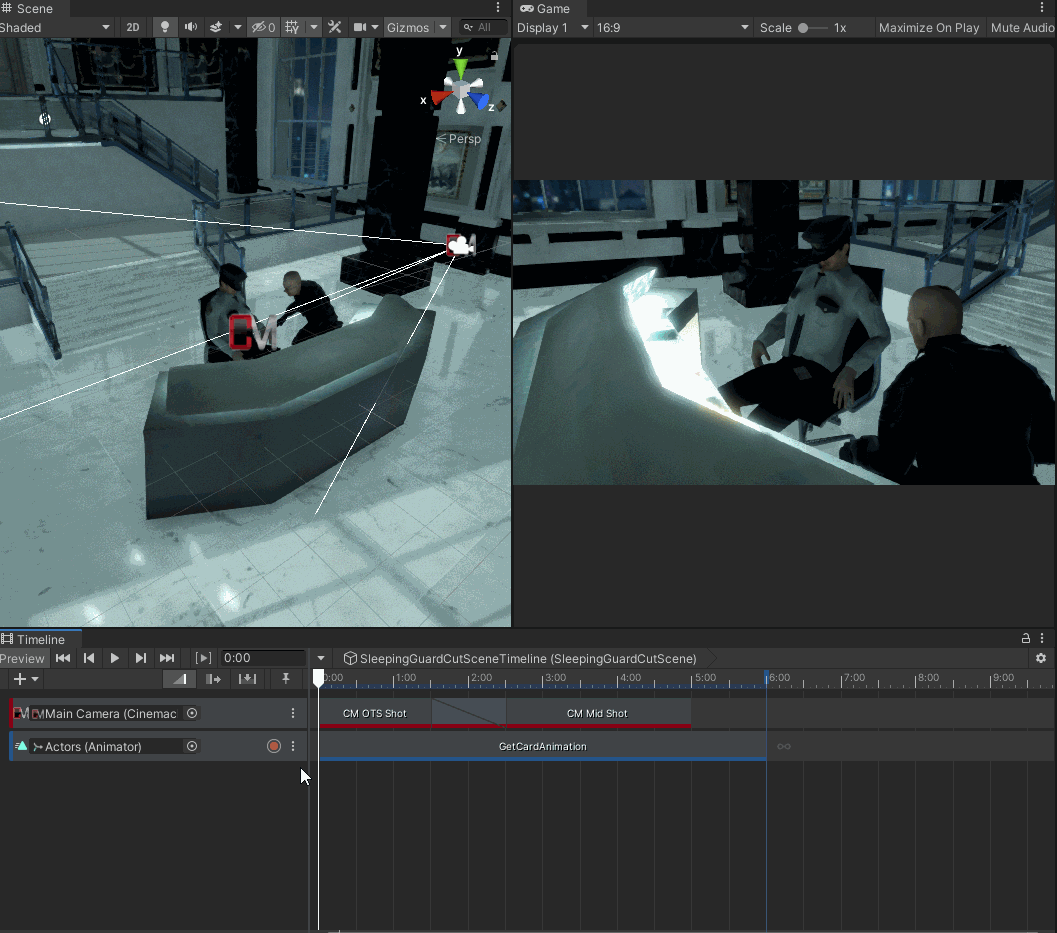Enable 2D scene view mode
1057x933 pixels.
[133, 28]
